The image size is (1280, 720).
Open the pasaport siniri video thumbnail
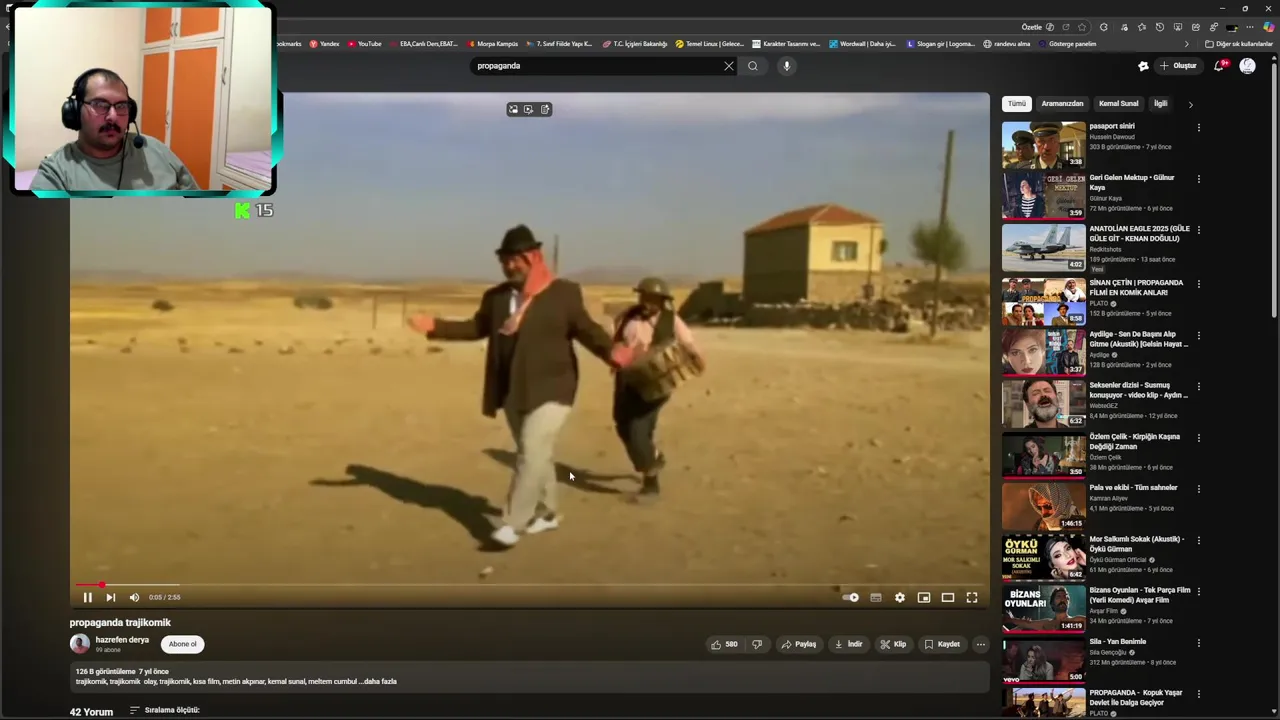pos(1043,145)
